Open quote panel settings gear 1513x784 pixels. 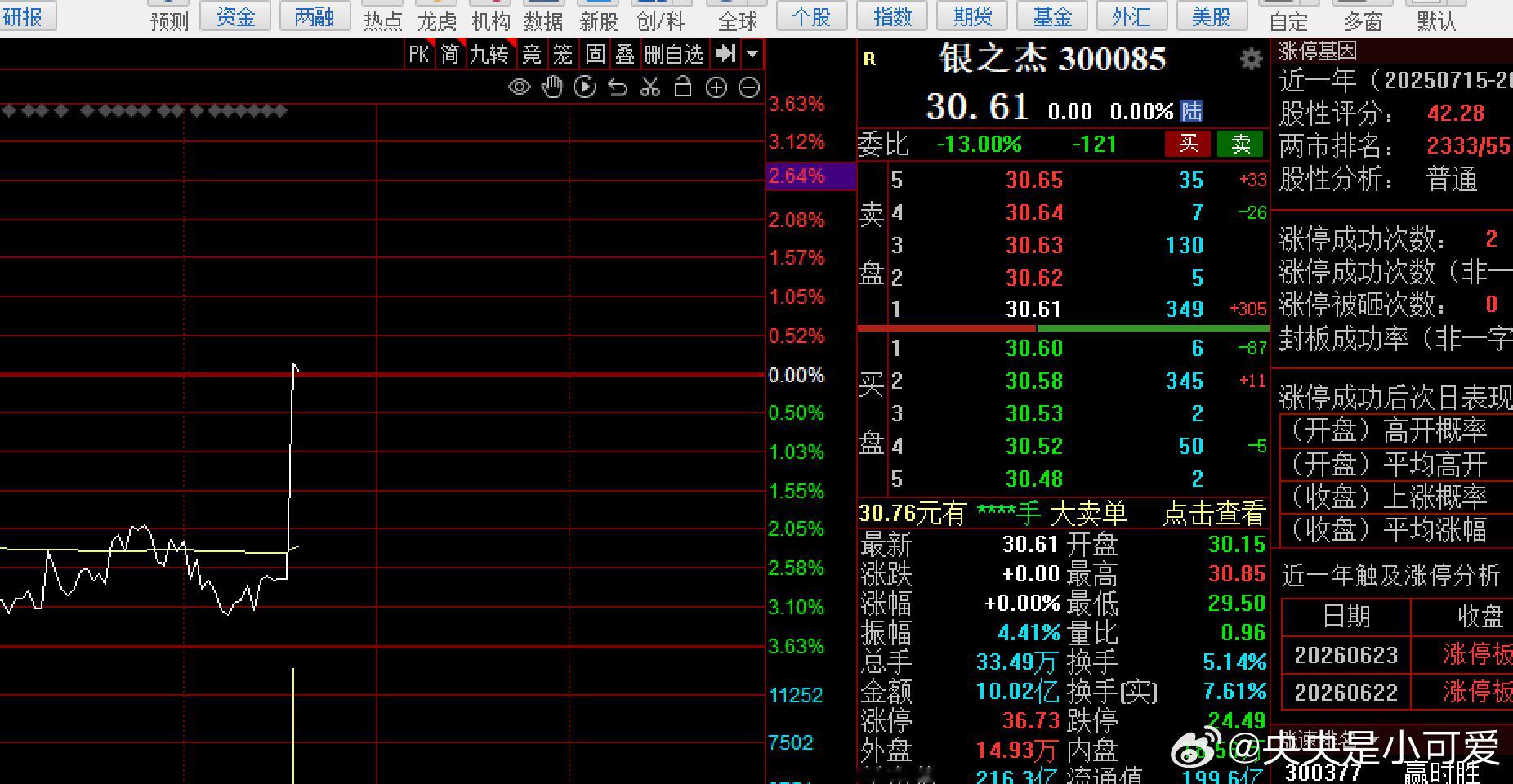[1251, 59]
